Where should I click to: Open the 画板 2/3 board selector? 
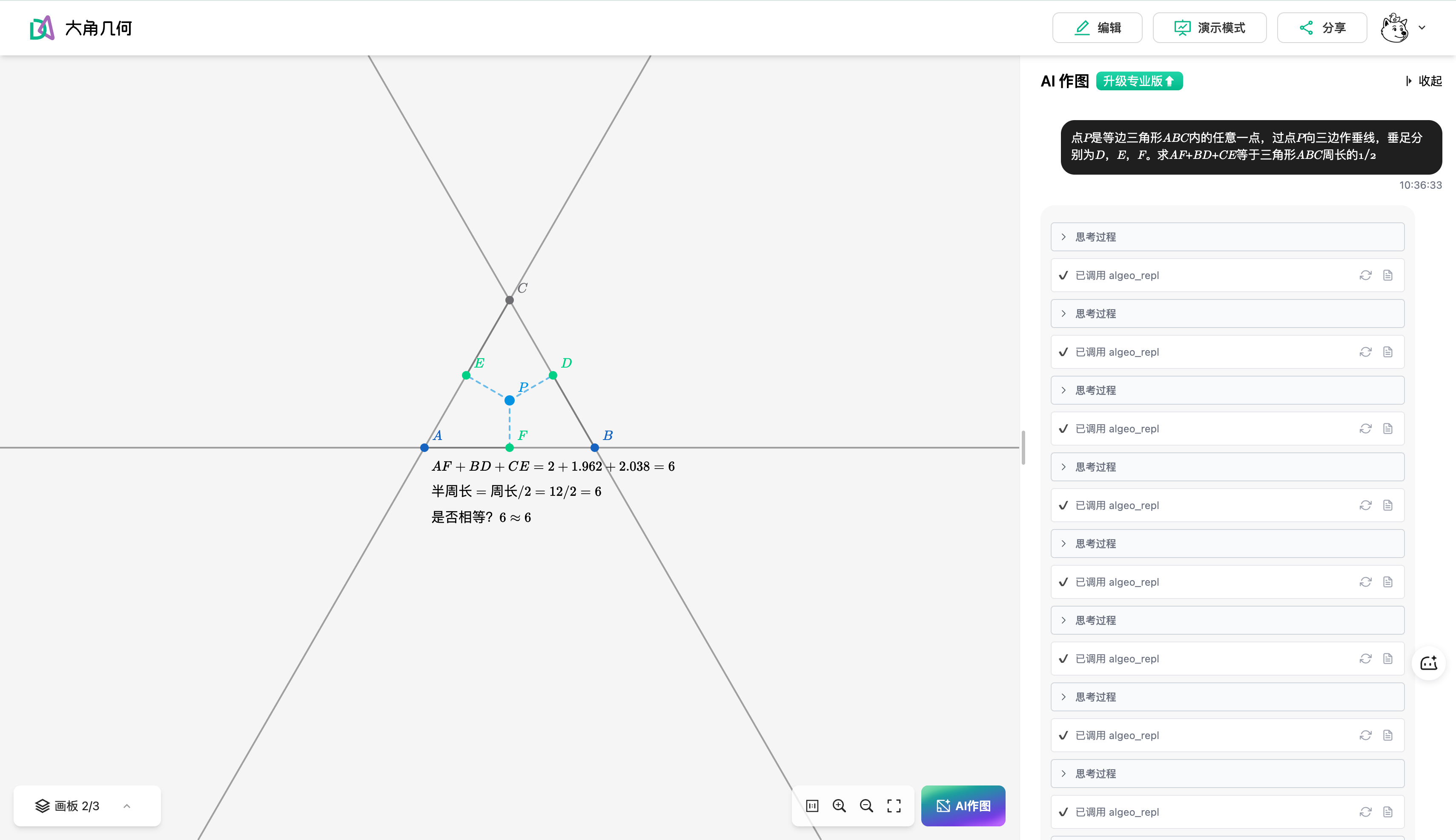click(87, 806)
